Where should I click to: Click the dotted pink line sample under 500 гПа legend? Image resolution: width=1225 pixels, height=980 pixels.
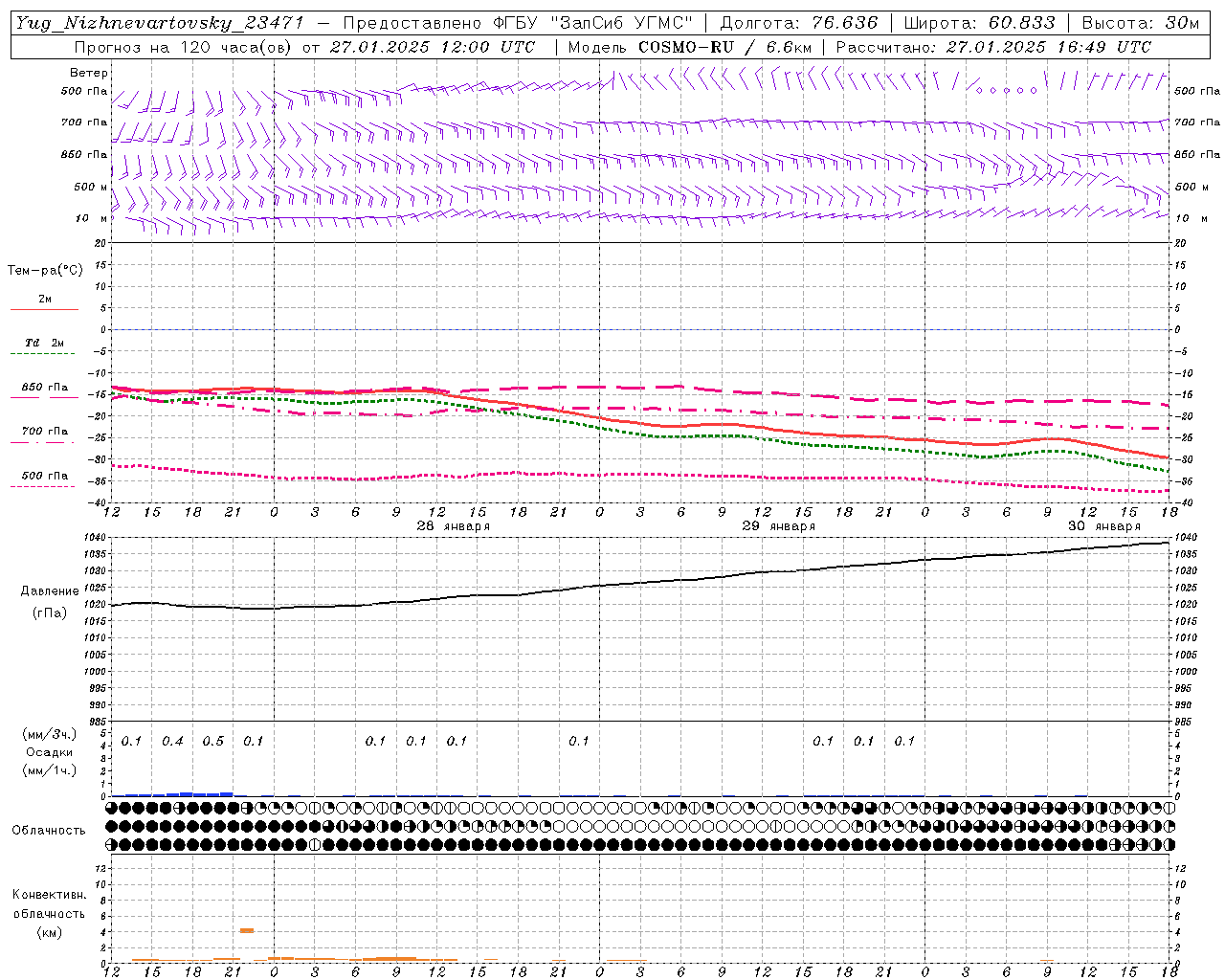tap(44, 486)
